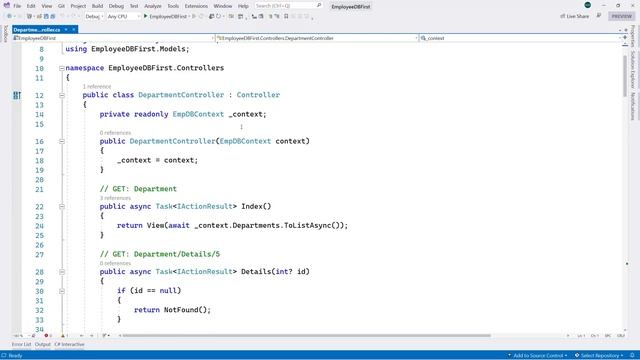Open the _context member navigation dropdown
The height and width of the screenshot is (360, 640).
(520, 38)
